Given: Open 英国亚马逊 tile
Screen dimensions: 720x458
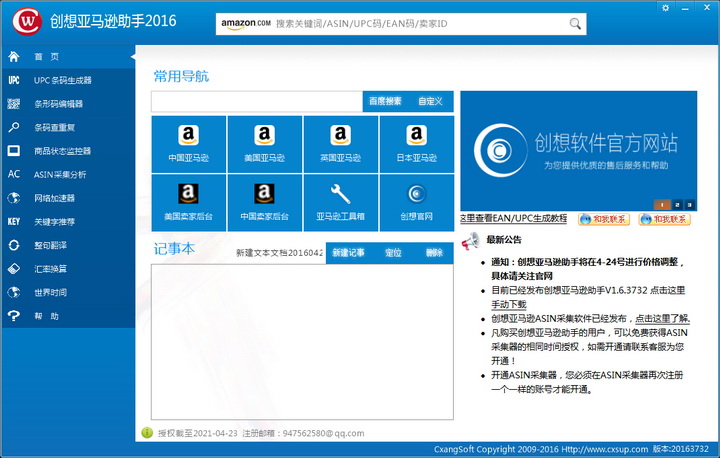Looking at the screenshot, I should click(x=341, y=144).
